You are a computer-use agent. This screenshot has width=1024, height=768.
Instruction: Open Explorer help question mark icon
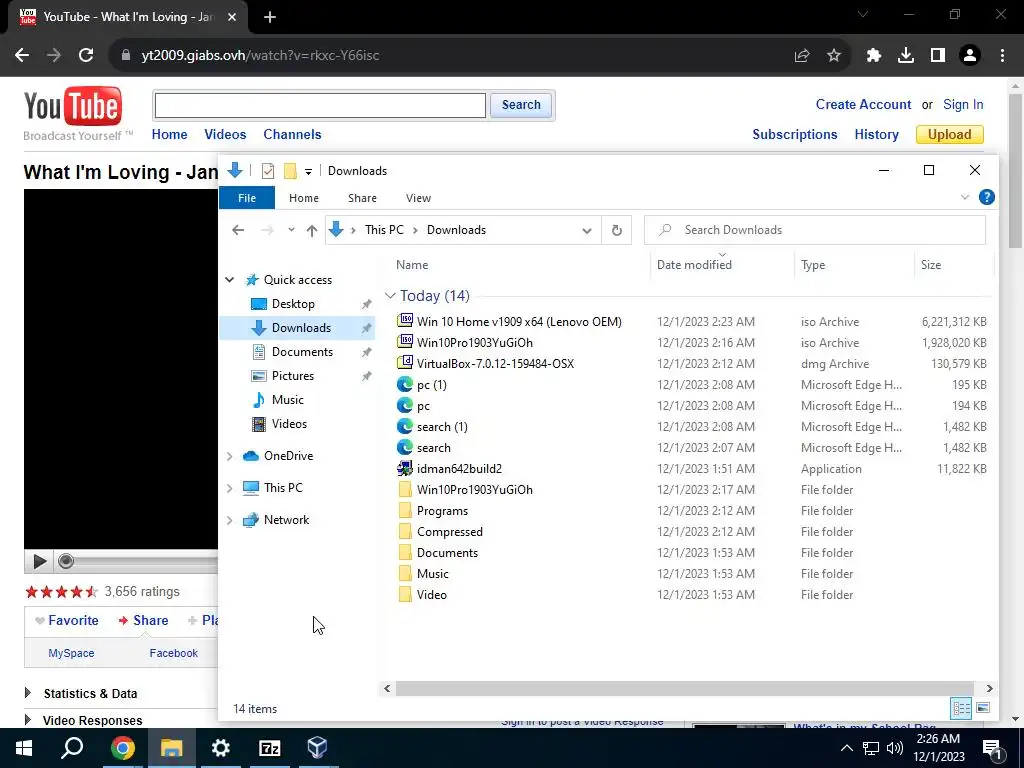[987, 197]
